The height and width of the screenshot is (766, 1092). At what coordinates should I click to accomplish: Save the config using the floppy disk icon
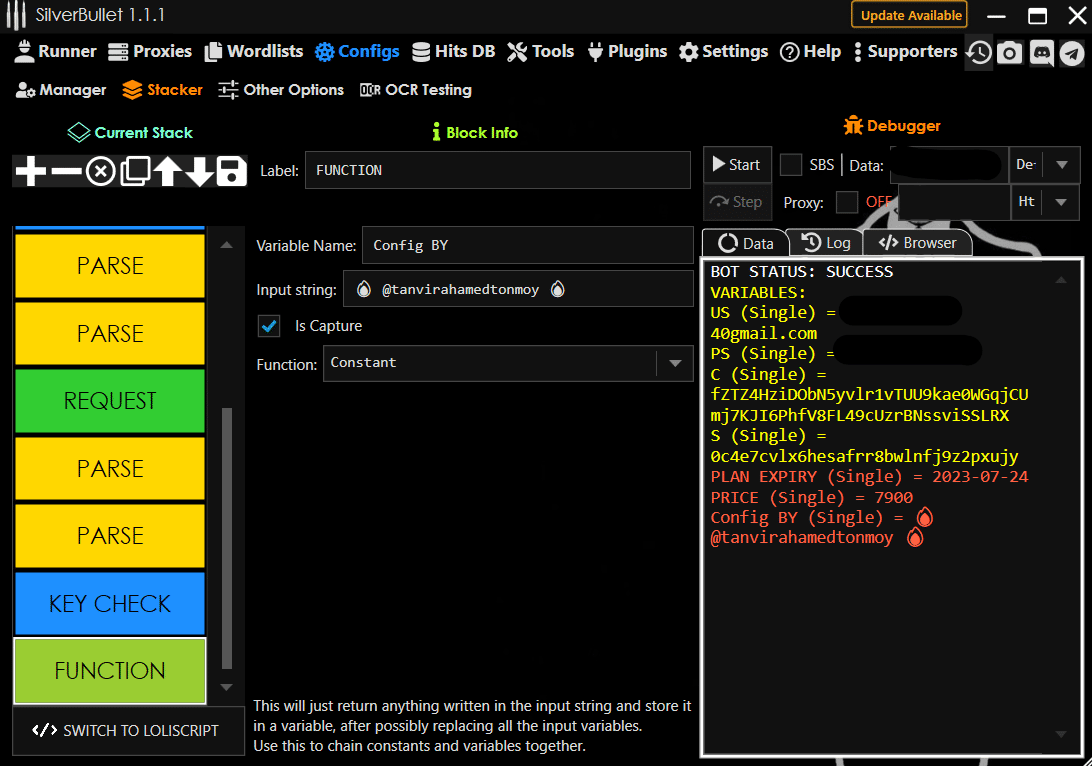pos(232,172)
